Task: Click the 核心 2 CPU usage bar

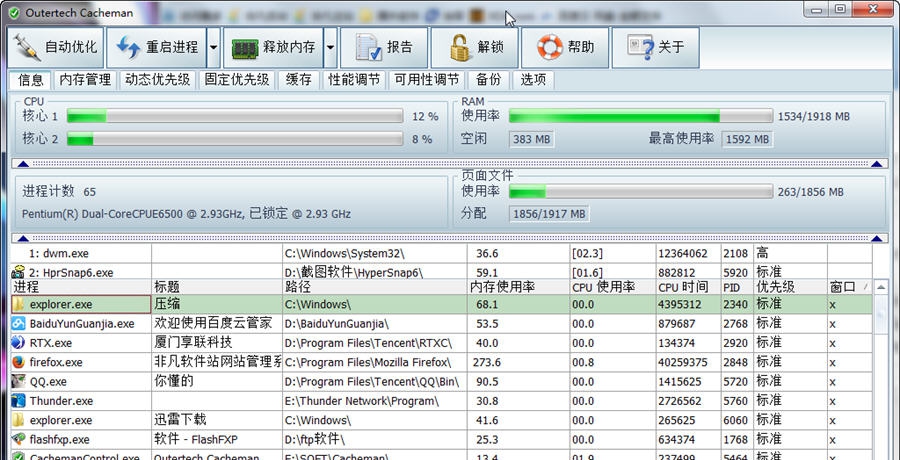Action: [235, 139]
